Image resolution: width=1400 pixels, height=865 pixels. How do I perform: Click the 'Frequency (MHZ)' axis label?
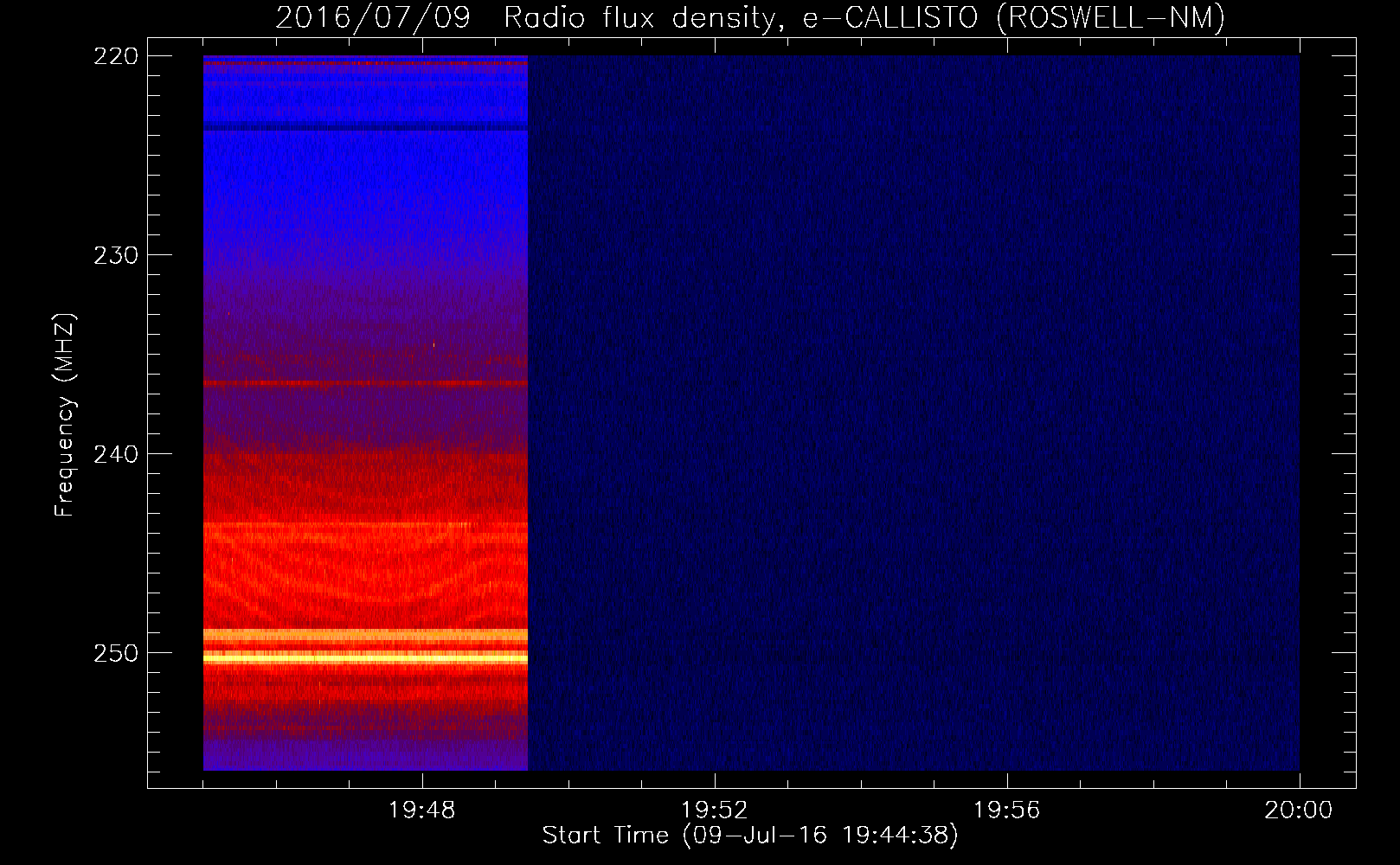click(65, 415)
